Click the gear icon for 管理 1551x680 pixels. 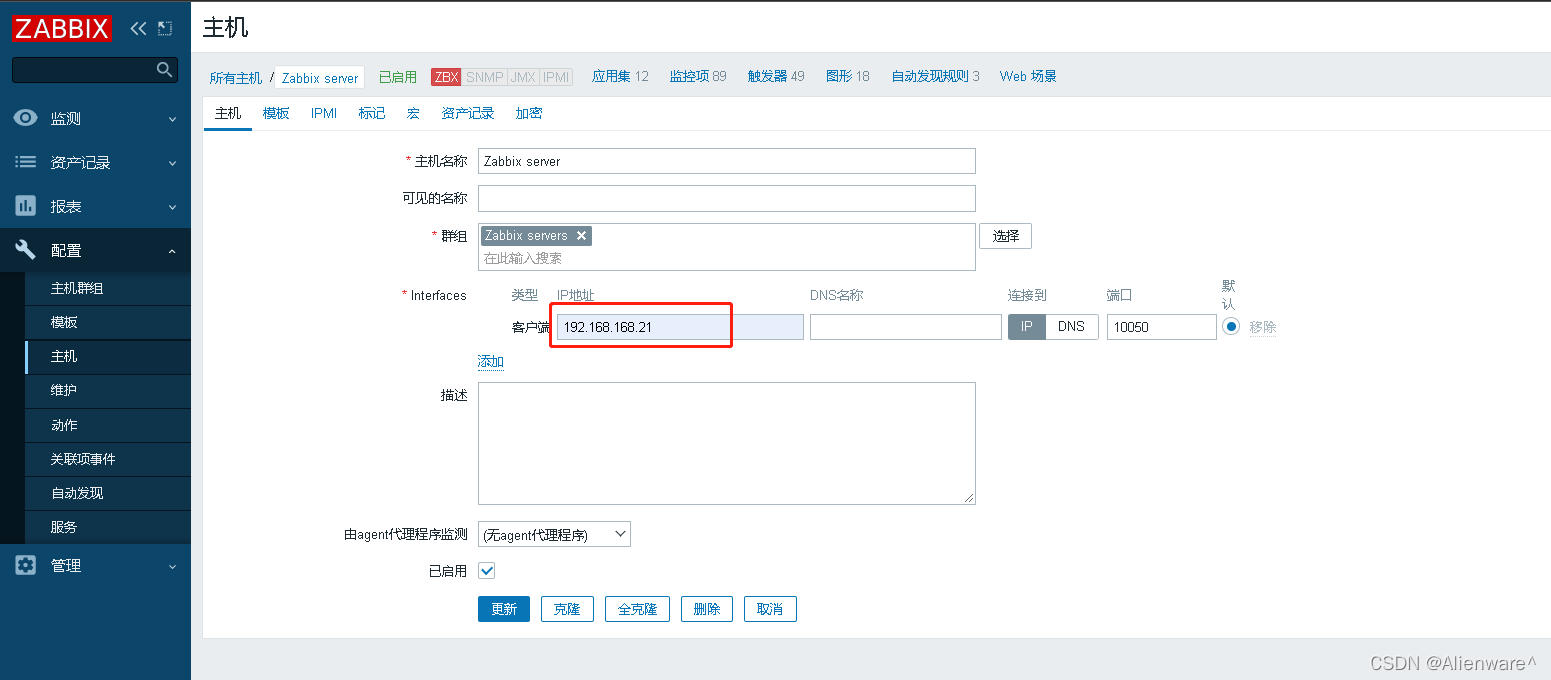[x=26, y=565]
